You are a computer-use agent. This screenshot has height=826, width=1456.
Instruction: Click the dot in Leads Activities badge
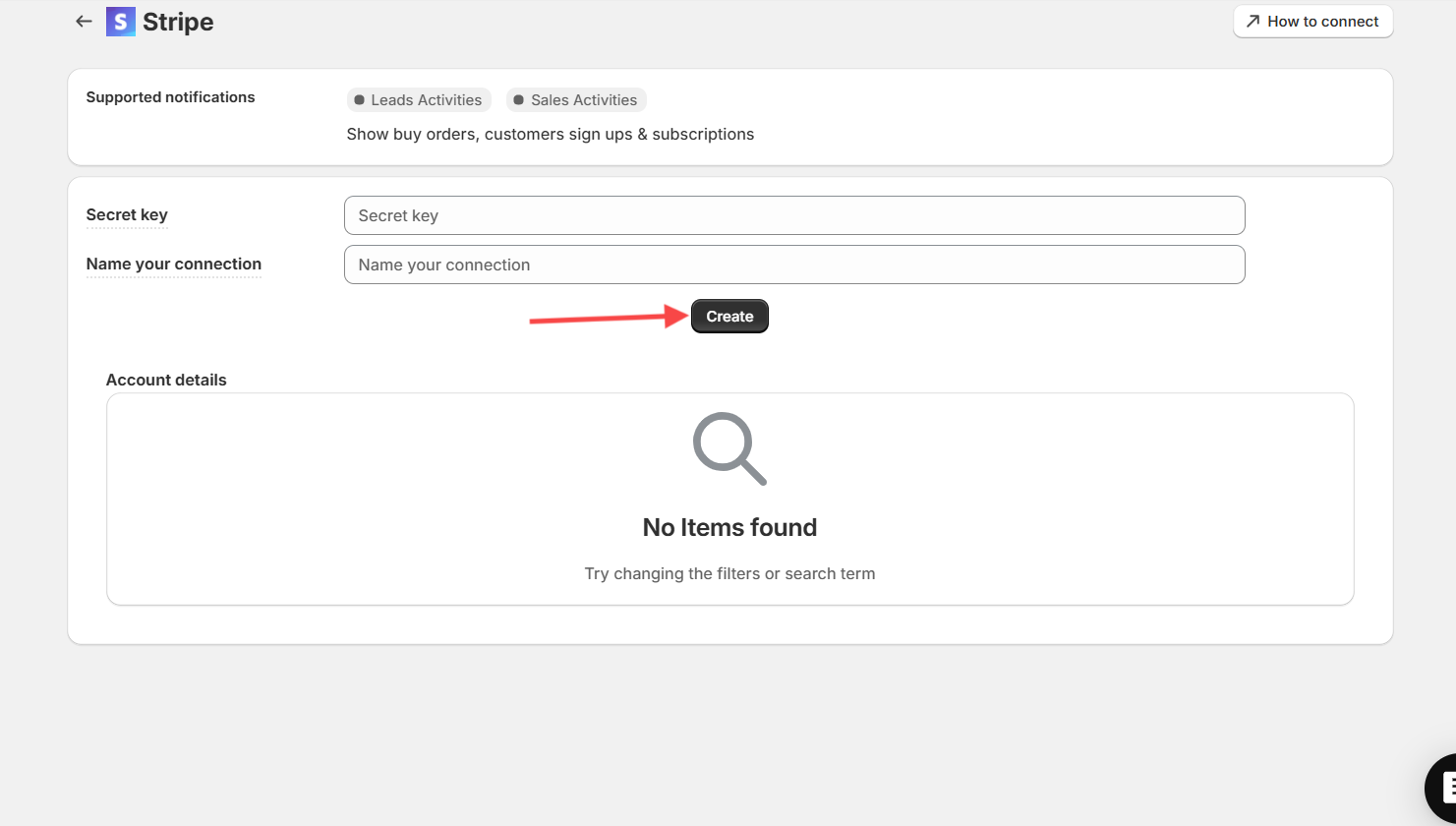pyautogui.click(x=359, y=100)
